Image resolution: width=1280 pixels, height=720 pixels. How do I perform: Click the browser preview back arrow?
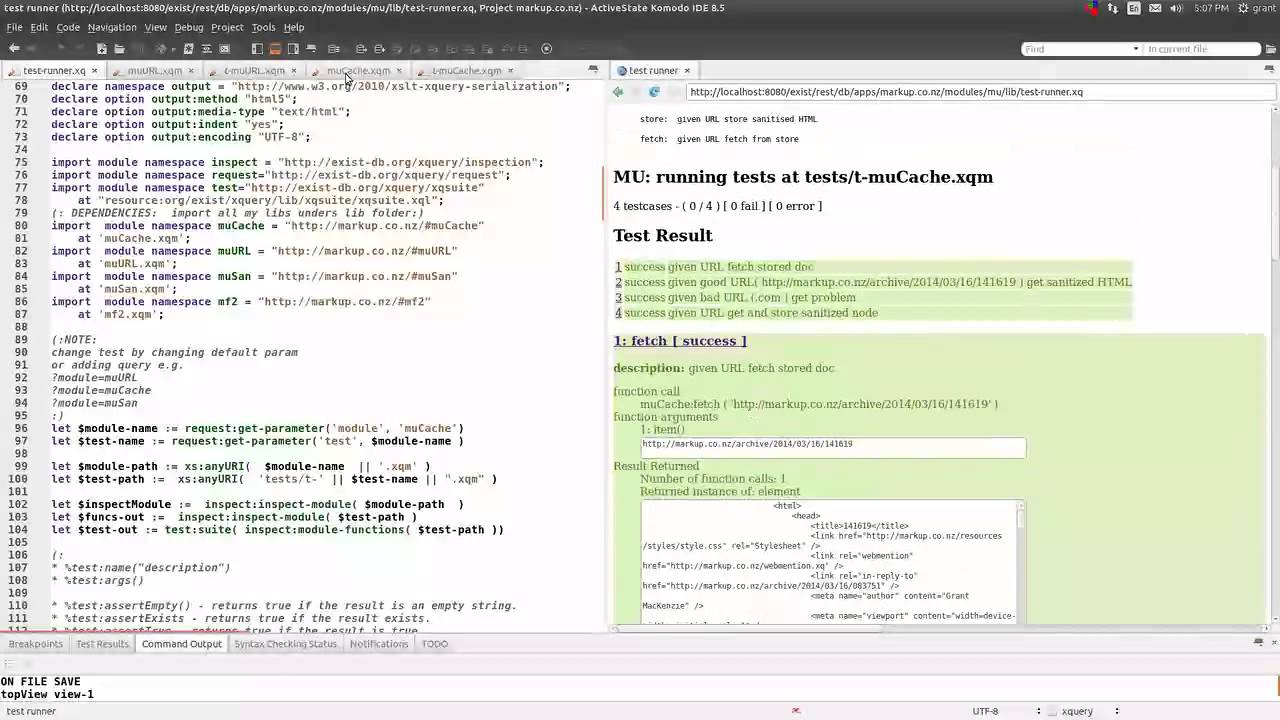click(x=618, y=92)
